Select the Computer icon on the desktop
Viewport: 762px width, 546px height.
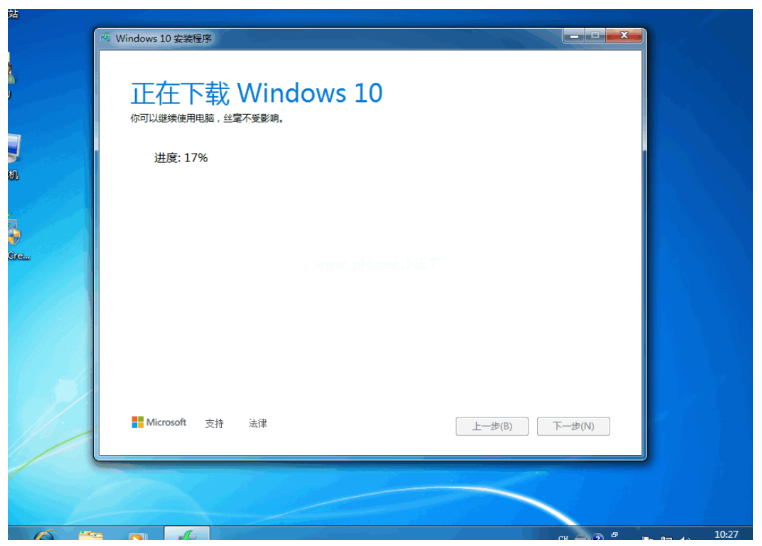13,152
